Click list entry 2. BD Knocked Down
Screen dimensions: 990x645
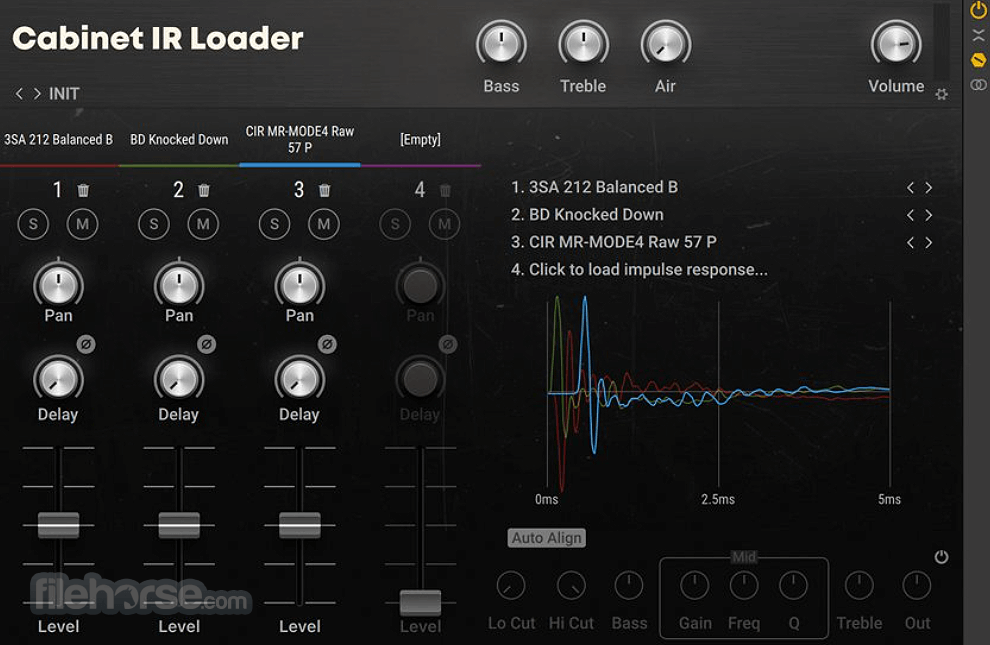tap(587, 215)
